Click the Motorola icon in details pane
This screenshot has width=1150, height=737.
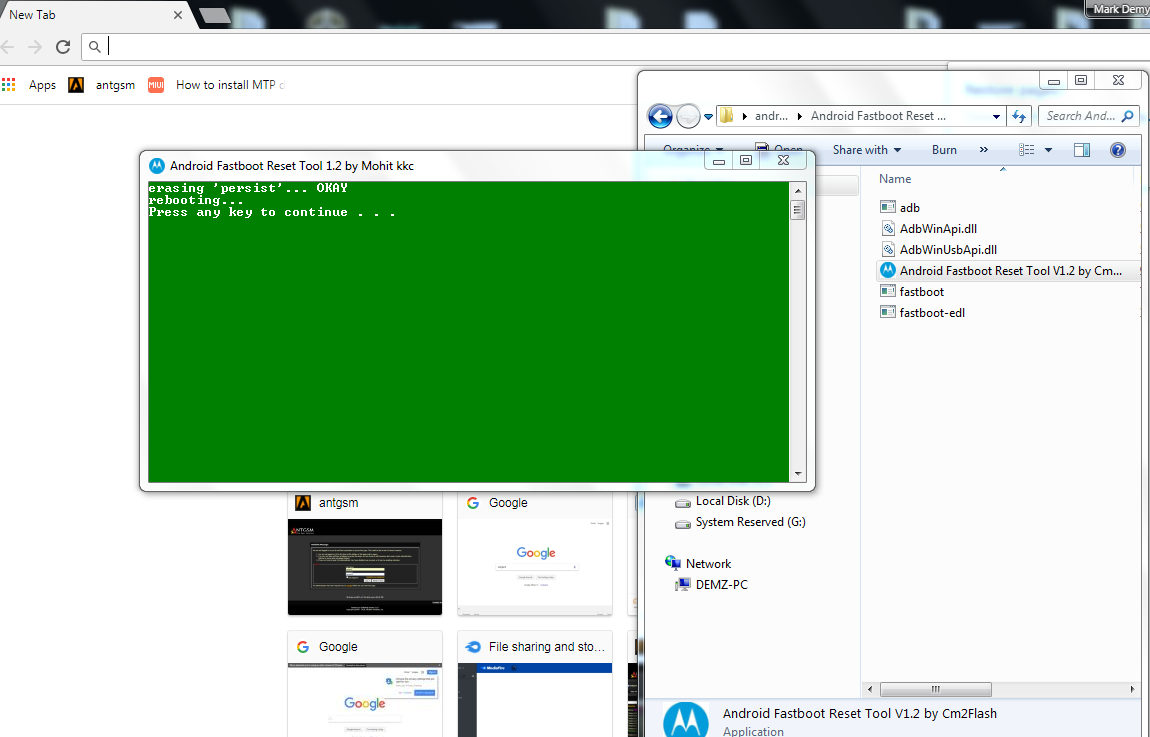coord(686,719)
